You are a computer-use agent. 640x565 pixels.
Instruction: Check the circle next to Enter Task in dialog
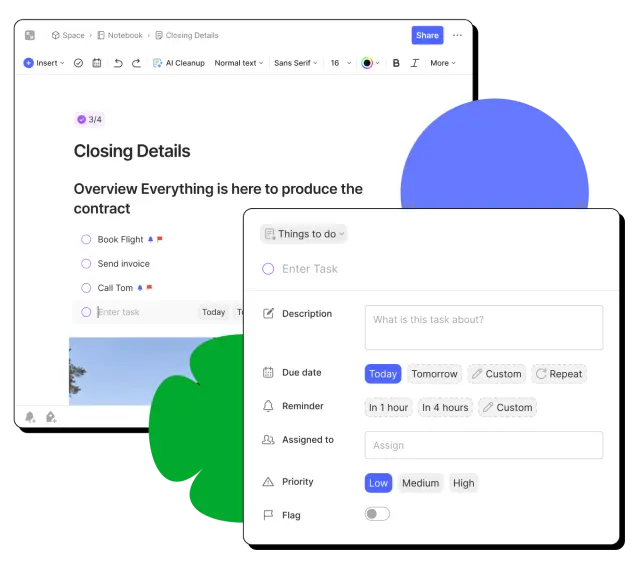click(x=268, y=269)
